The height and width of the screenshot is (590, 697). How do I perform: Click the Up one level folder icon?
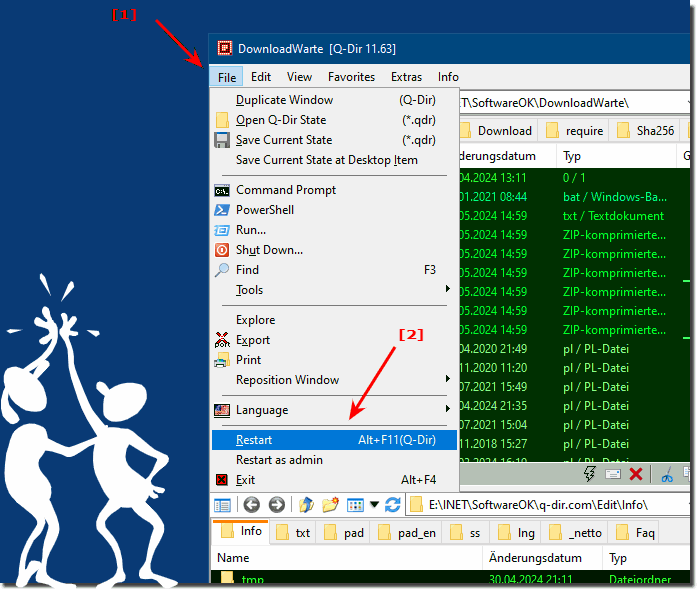click(x=306, y=505)
